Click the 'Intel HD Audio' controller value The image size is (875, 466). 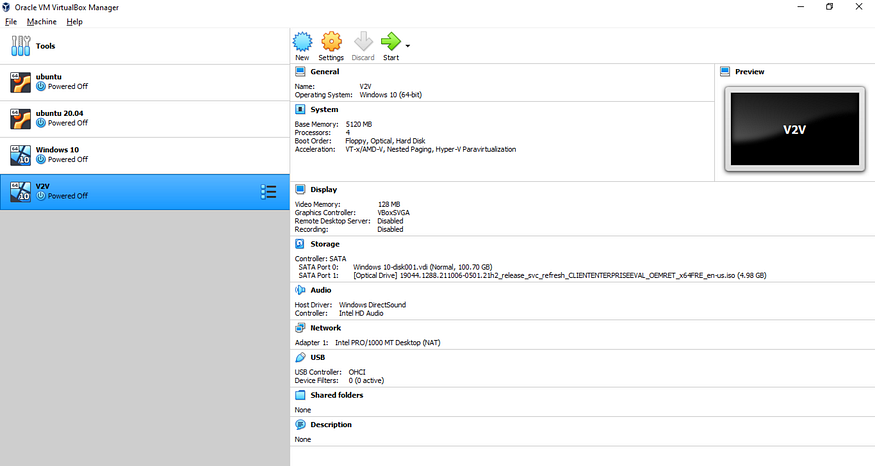[361, 314]
